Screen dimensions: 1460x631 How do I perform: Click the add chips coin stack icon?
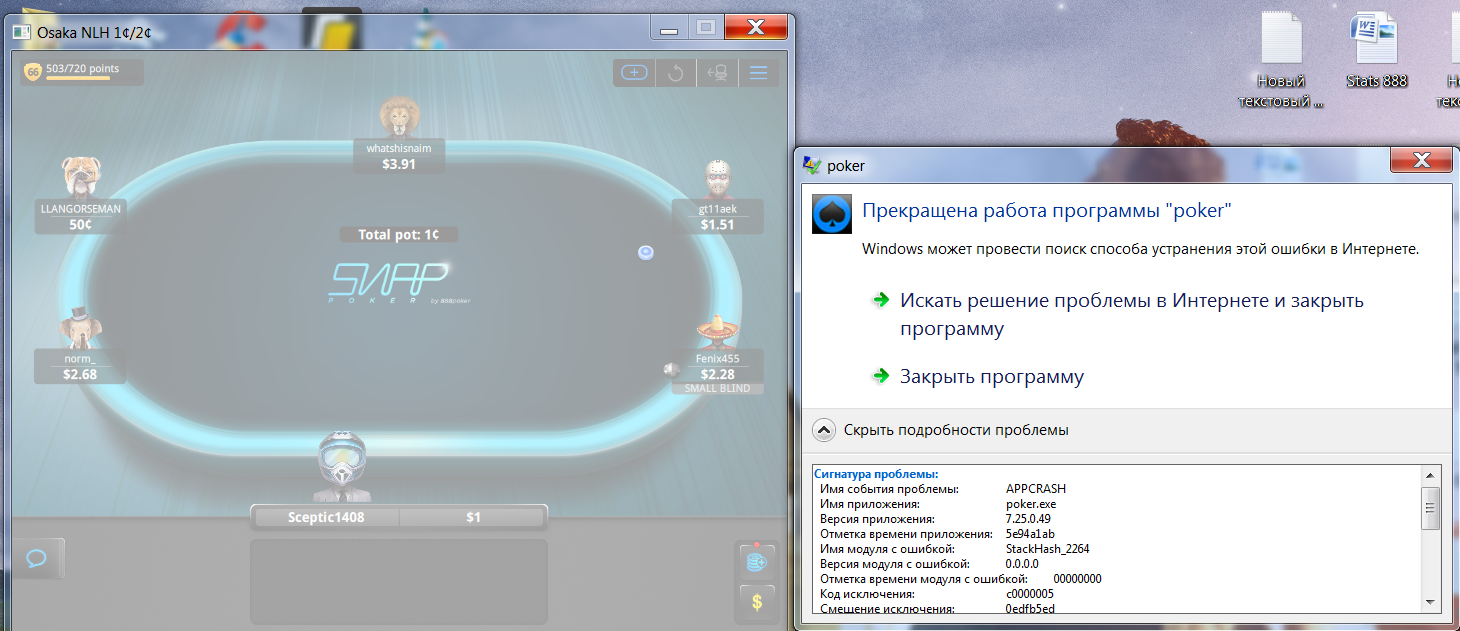(757, 563)
